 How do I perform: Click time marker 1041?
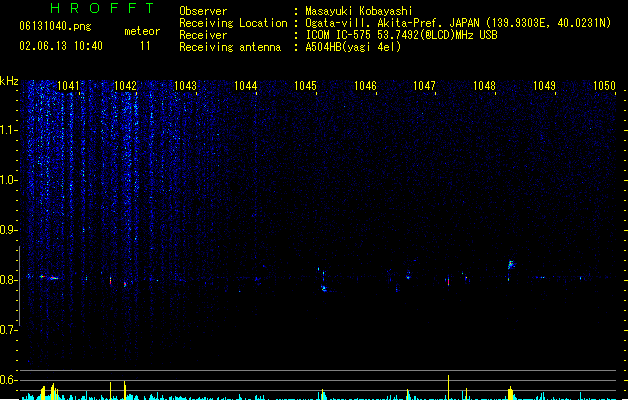click(x=69, y=85)
